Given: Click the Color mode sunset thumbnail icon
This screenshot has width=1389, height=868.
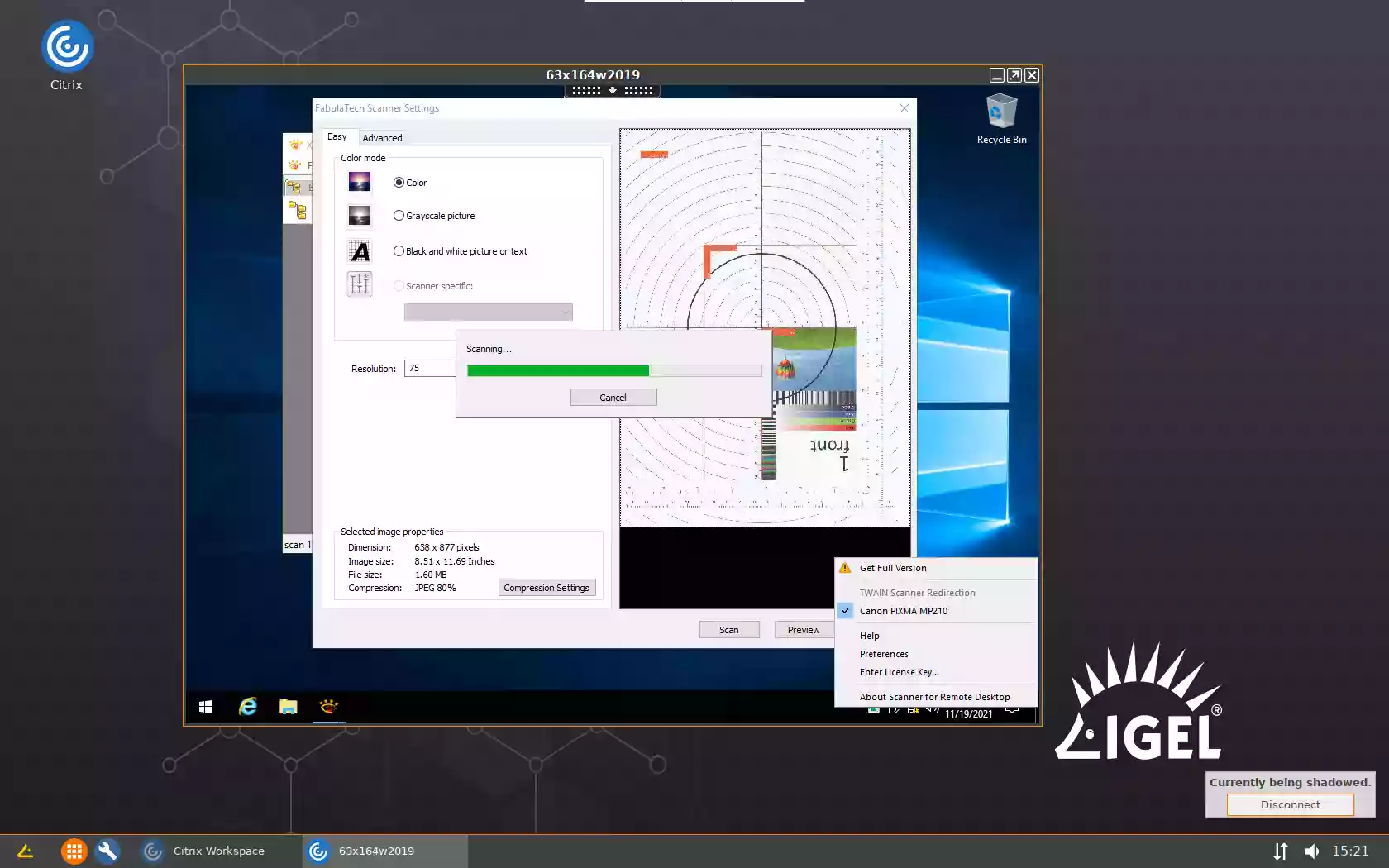Looking at the screenshot, I should [x=360, y=182].
